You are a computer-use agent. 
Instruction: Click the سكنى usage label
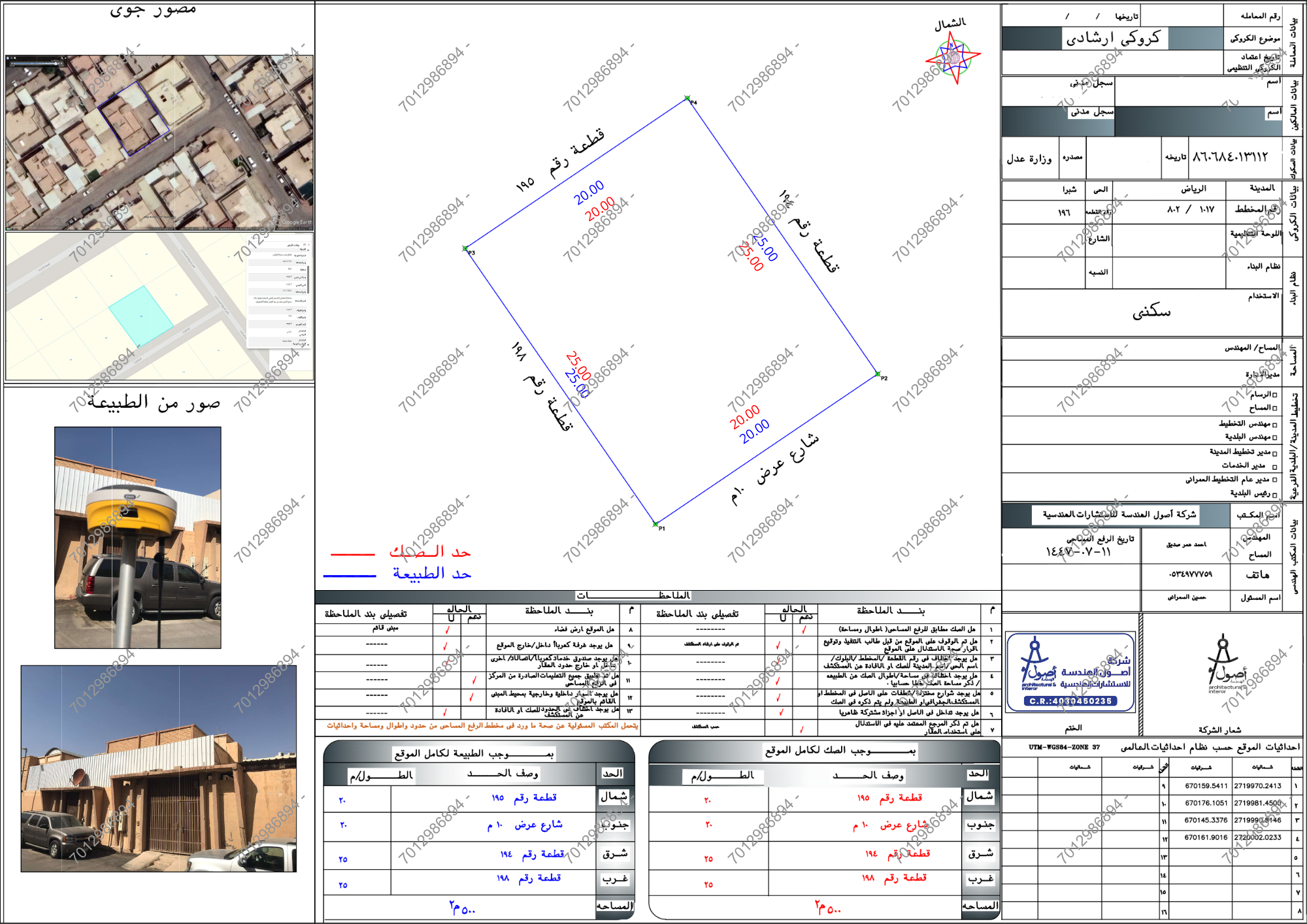pyautogui.click(x=1151, y=312)
